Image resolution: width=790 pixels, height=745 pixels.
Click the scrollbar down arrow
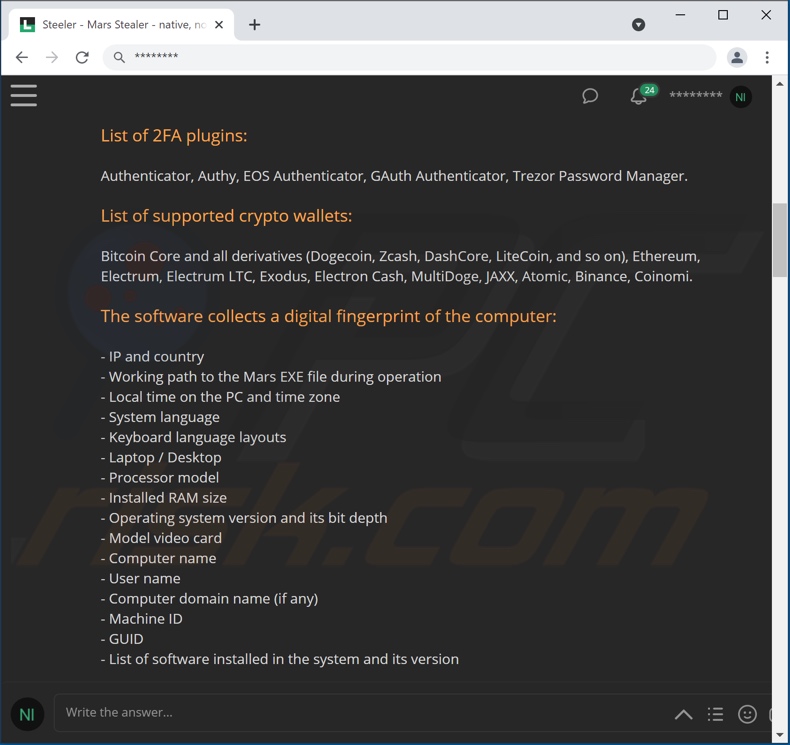[780, 734]
